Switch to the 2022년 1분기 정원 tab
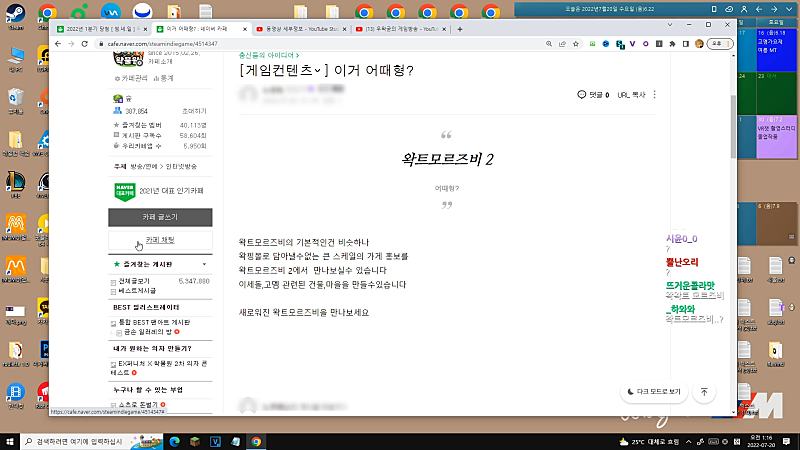The width and height of the screenshot is (800, 450). (x=98, y=30)
